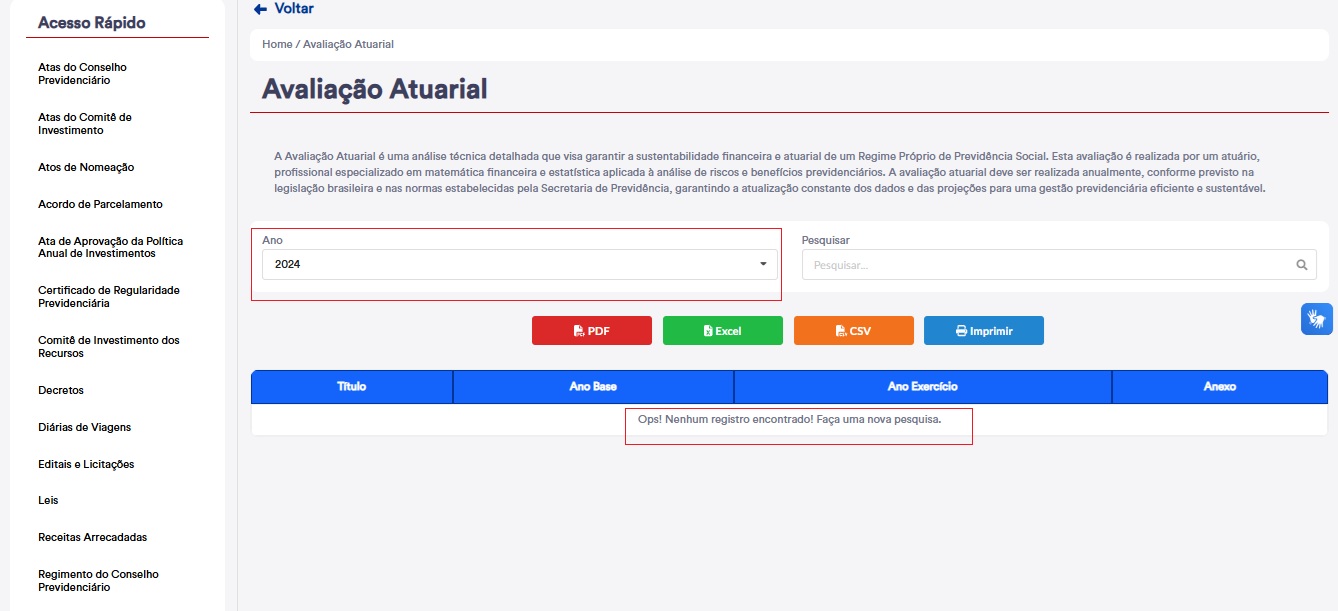1338x611 pixels.
Task: Open Atas do Conselho Previdenciário in sidebar
Action: click(x=82, y=74)
